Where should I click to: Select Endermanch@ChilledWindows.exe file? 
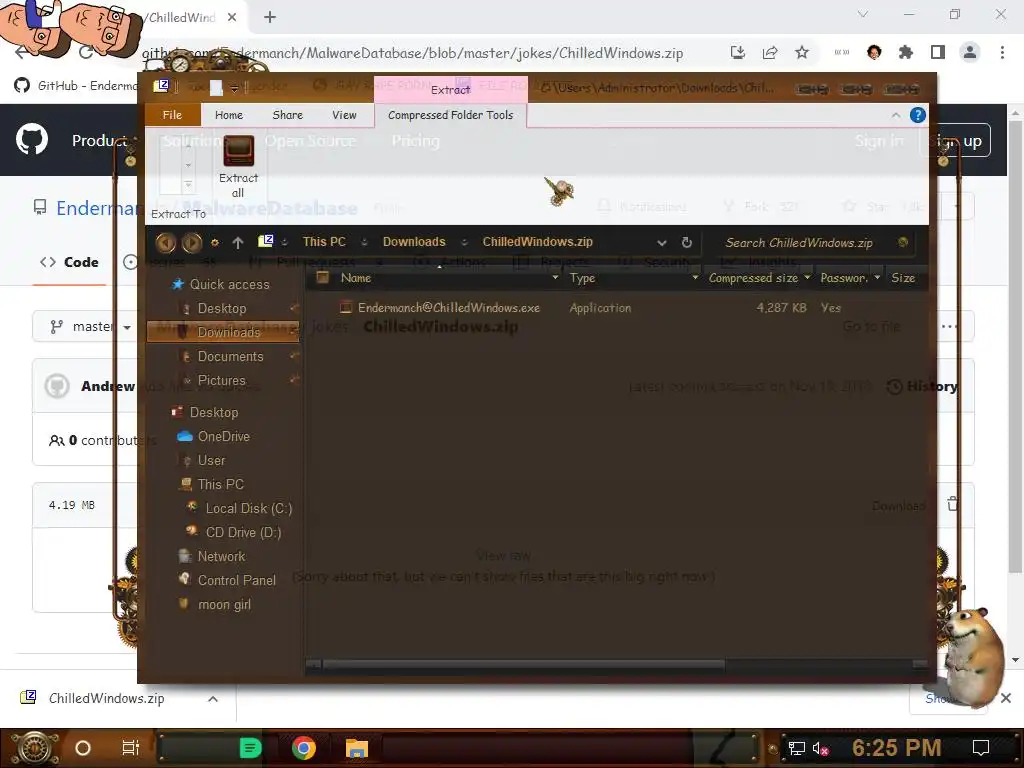[449, 308]
